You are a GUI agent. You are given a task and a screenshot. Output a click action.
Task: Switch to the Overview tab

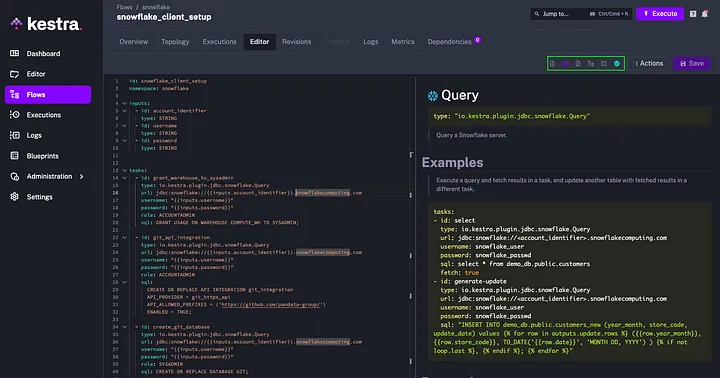[x=134, y=42]
